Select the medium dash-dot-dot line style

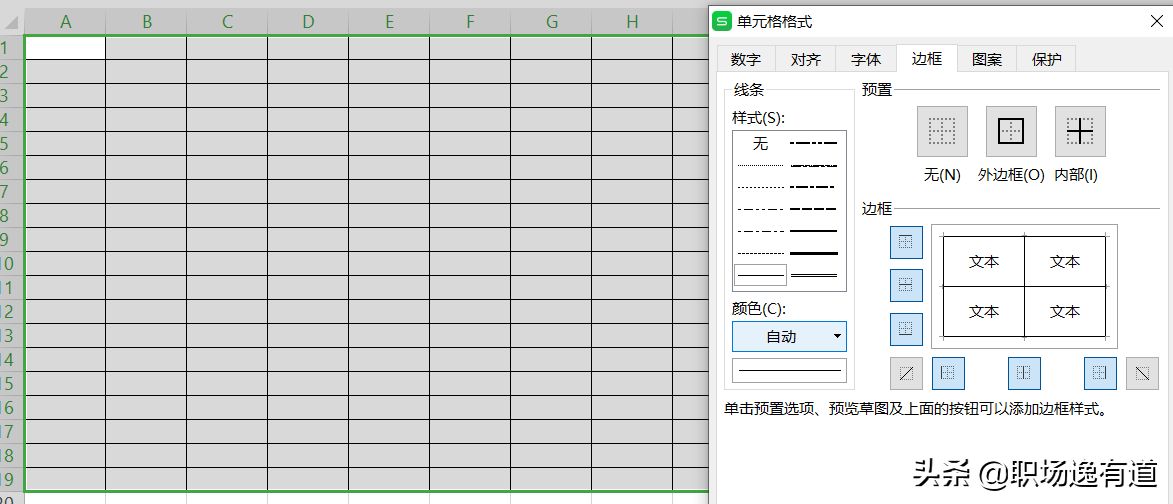tap(814, 143)
